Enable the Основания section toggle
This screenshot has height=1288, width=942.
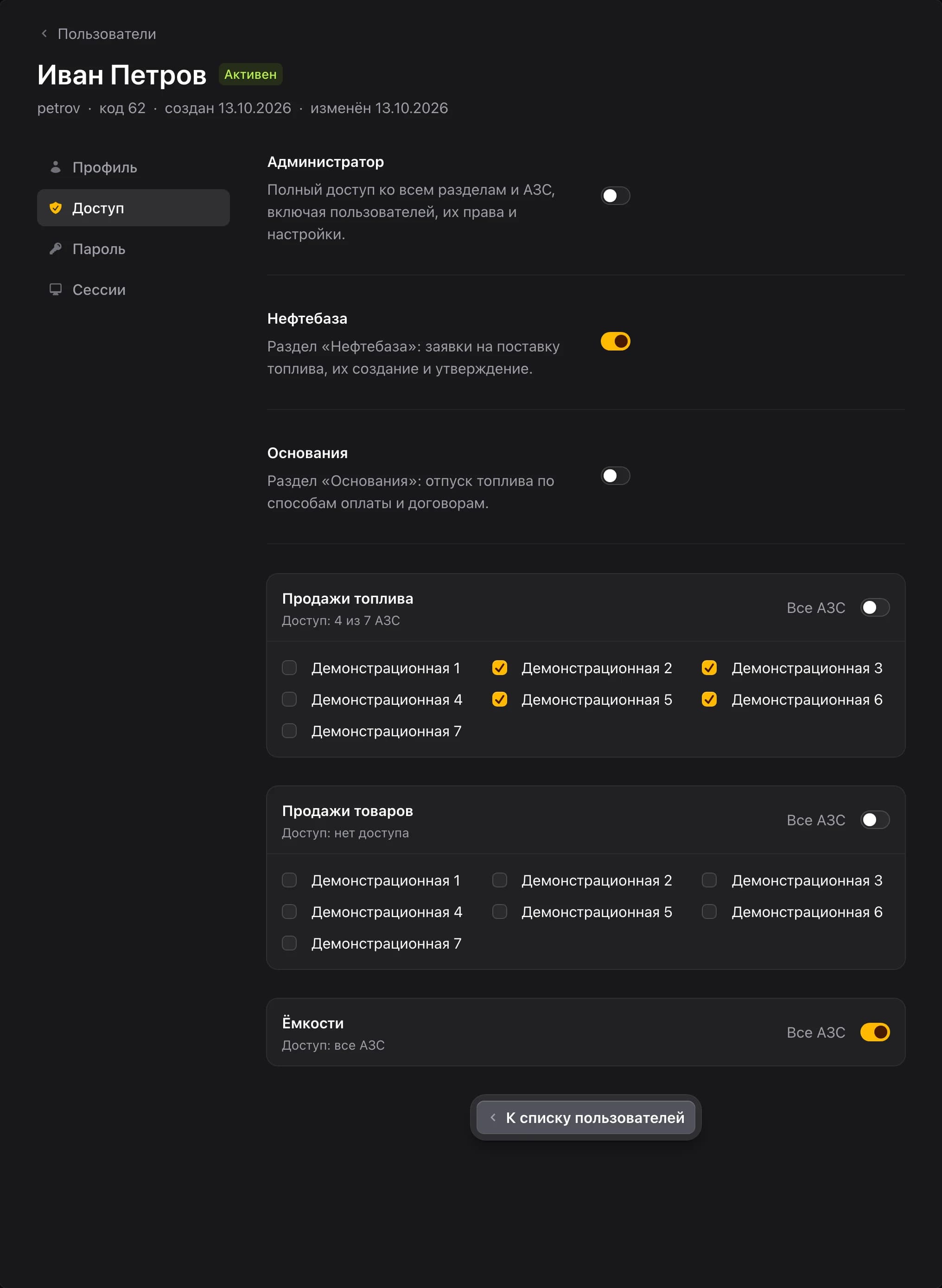[x=615, y=476]
